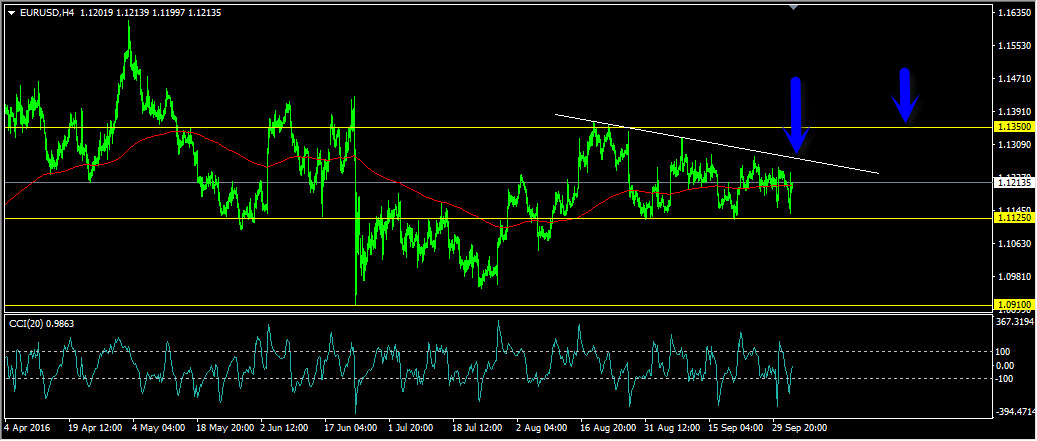Click the 19 Apr 12:00 time label
The width and height of the screenshot is (1037, 441).
(x=95, y=428)
